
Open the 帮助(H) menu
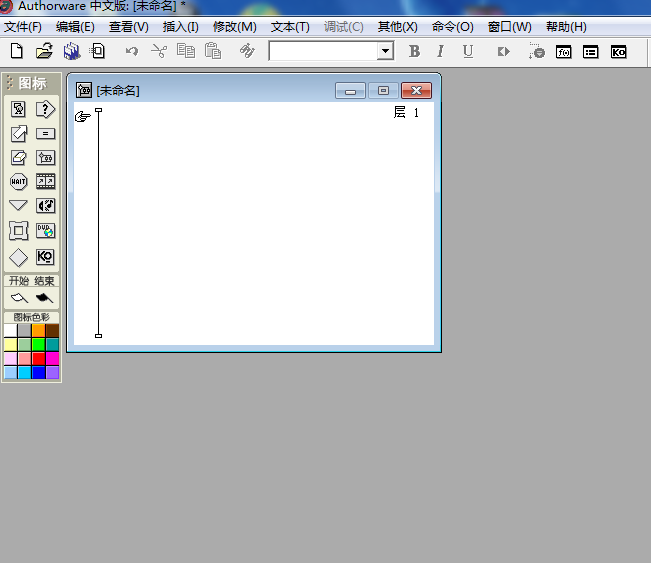pyautogui.click(x=566, y=27)
